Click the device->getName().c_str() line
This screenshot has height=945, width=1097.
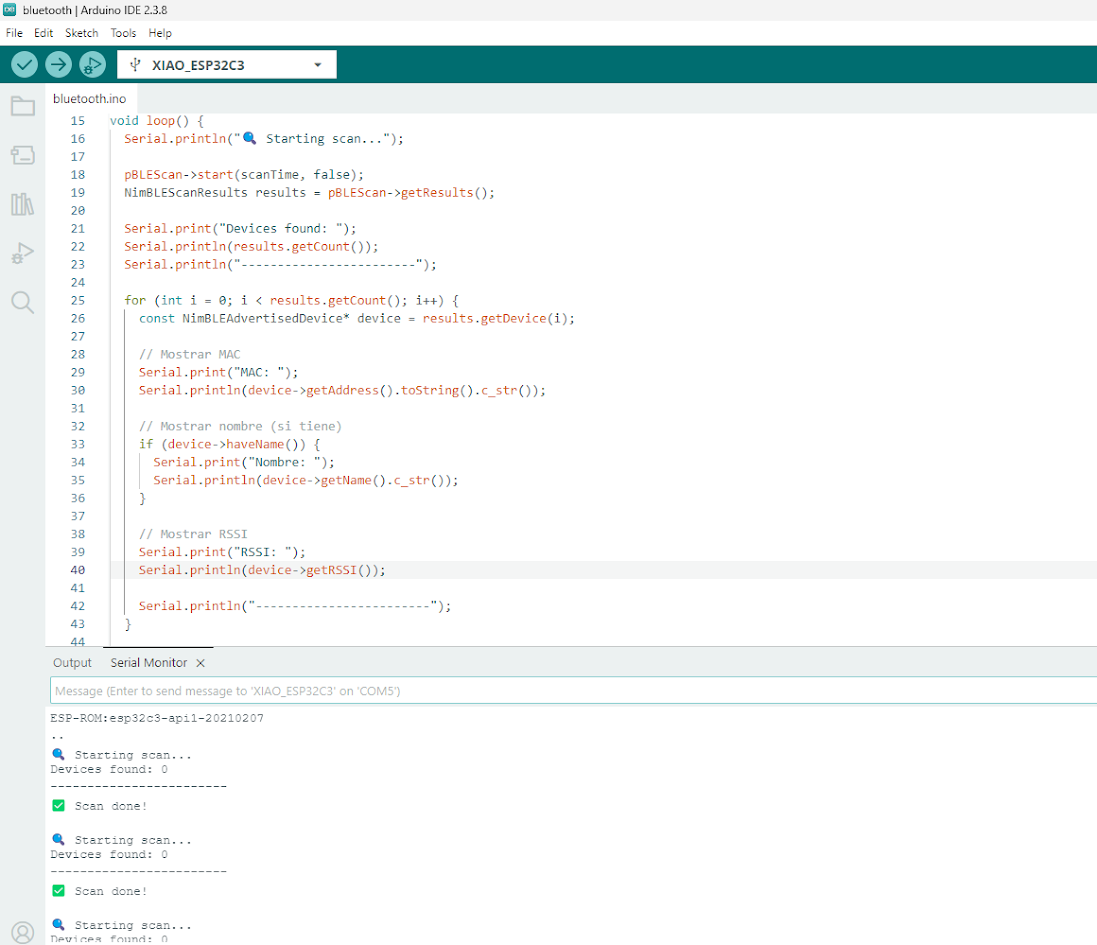coord(306,481)
